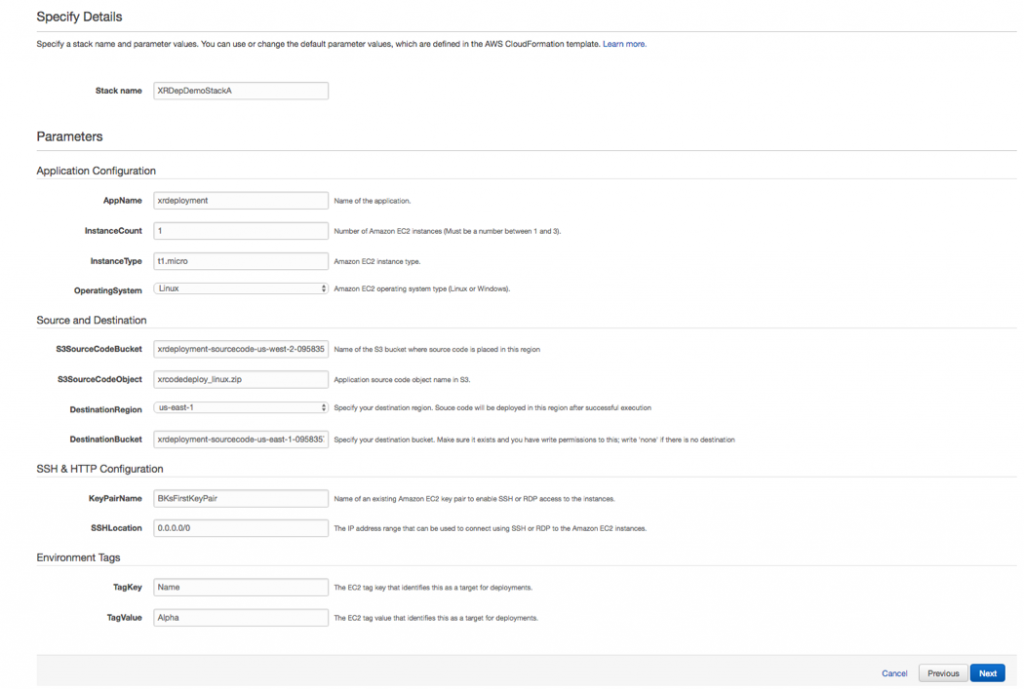
Task: Click the Specify Details heading
Action: coord(79,17)
